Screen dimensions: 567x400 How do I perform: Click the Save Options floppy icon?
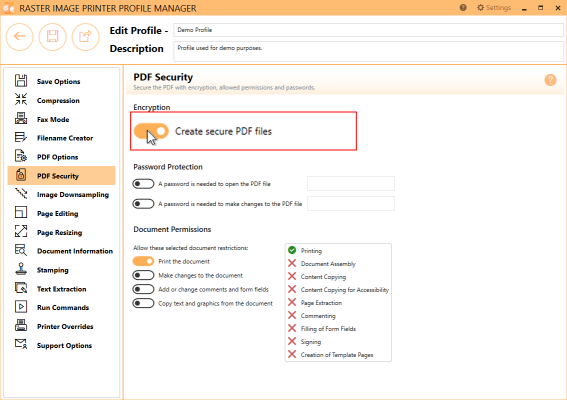pyautogui.click(x=21, y=81)
